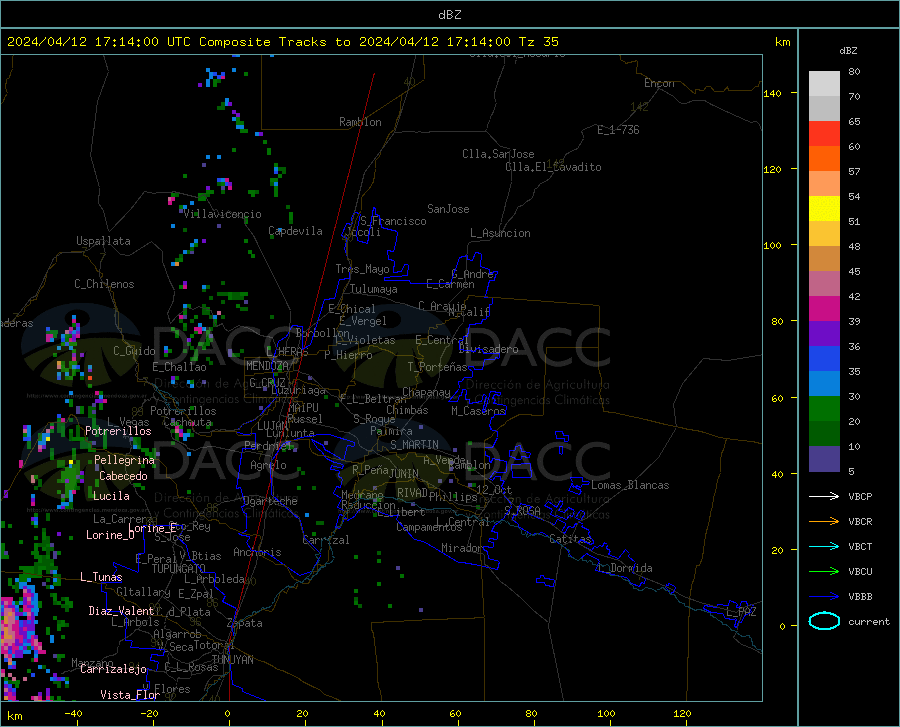Click the L_PAZ label
The width and height of the screenshot is (900, 727).
click(x=741, y=612)
